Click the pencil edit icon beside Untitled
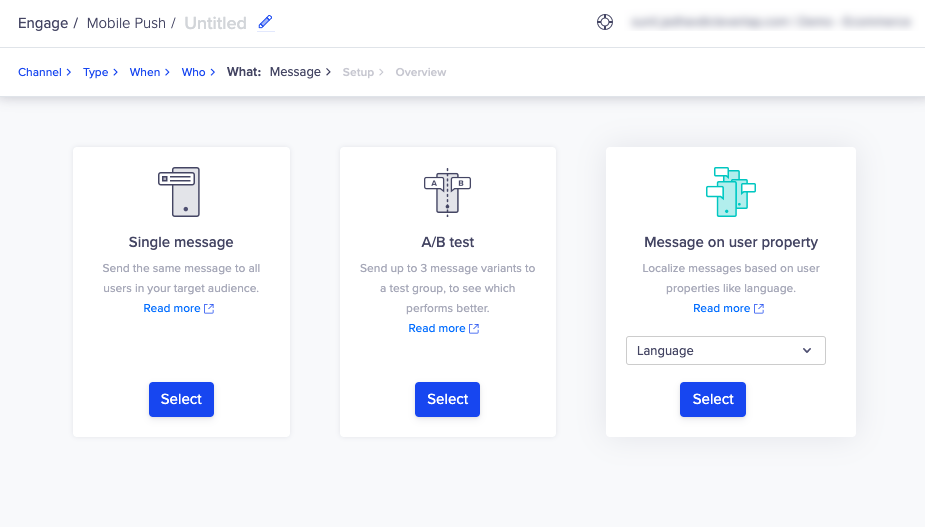925x527 pixels. [x=265, y=22]
